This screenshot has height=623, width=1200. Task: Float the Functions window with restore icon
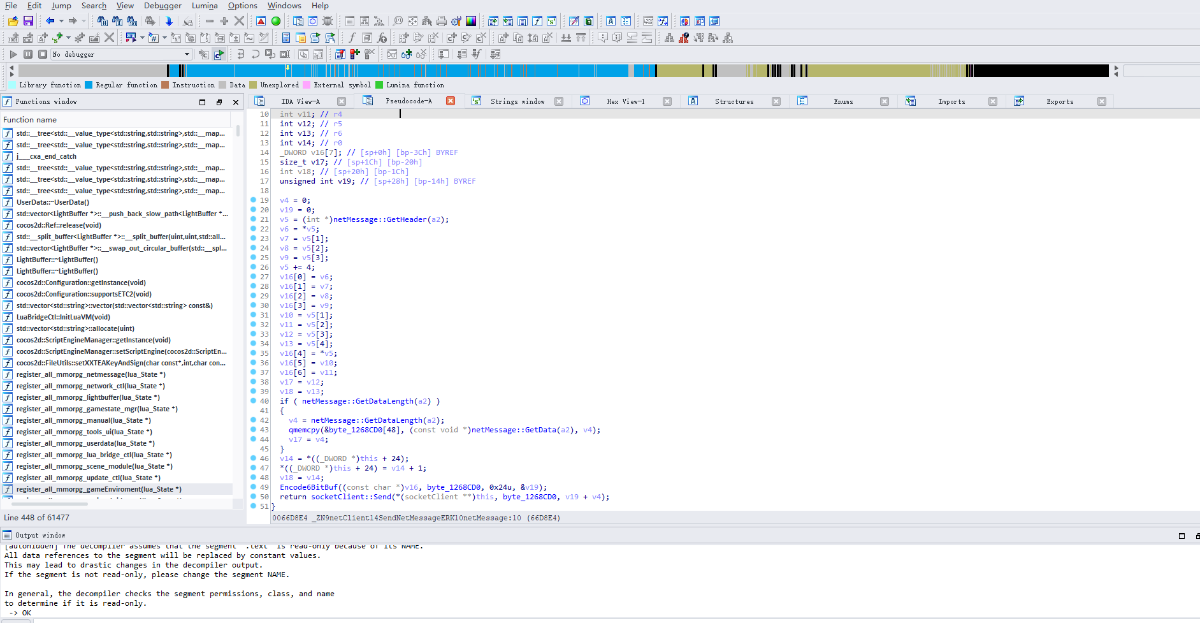pos(219,102)
